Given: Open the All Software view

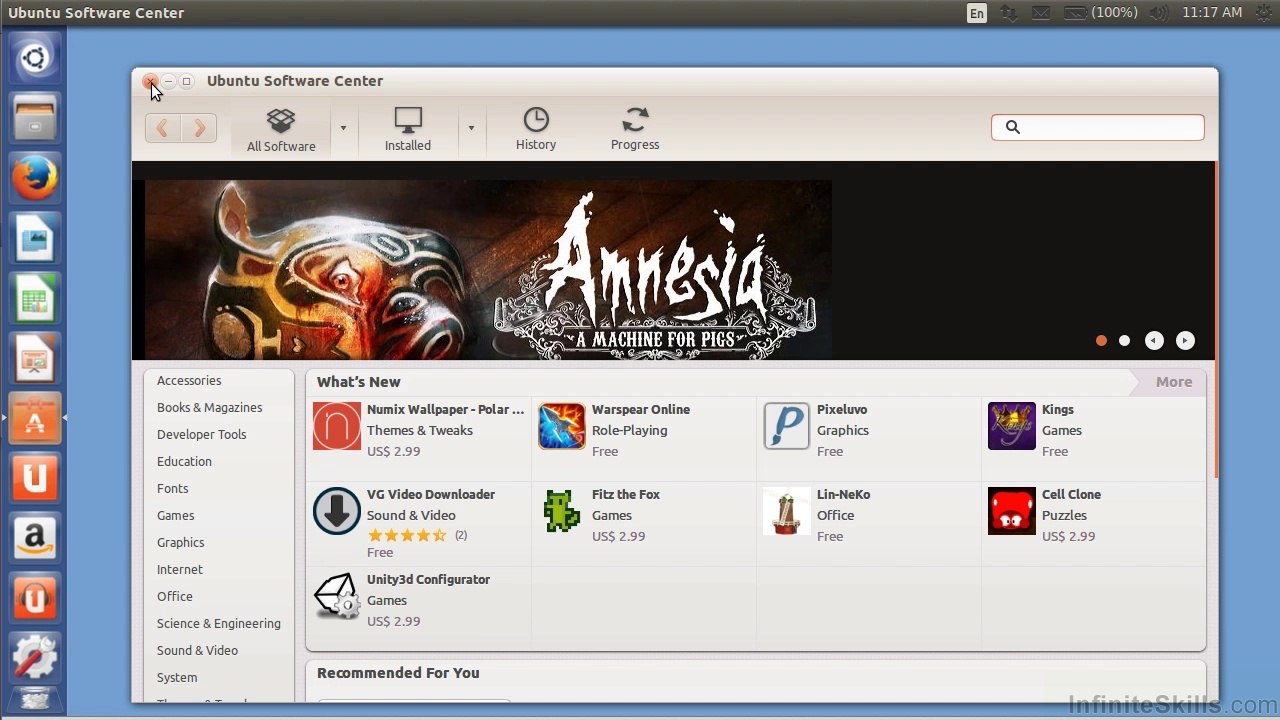Looking at the screenshot, I should pos(281,131).
